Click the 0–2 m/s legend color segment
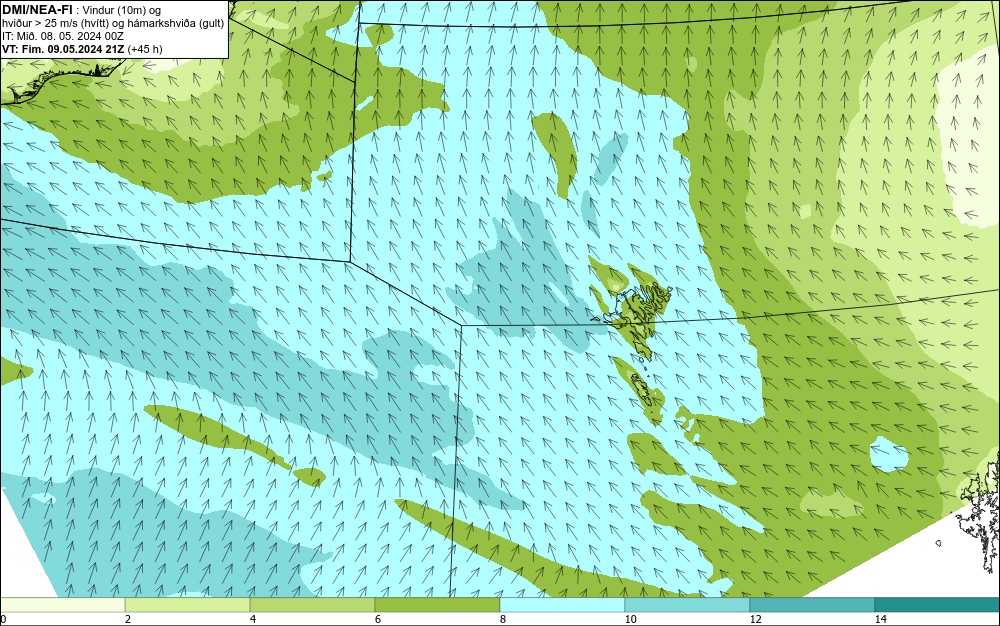1000x626 pixels. (62, 604)
